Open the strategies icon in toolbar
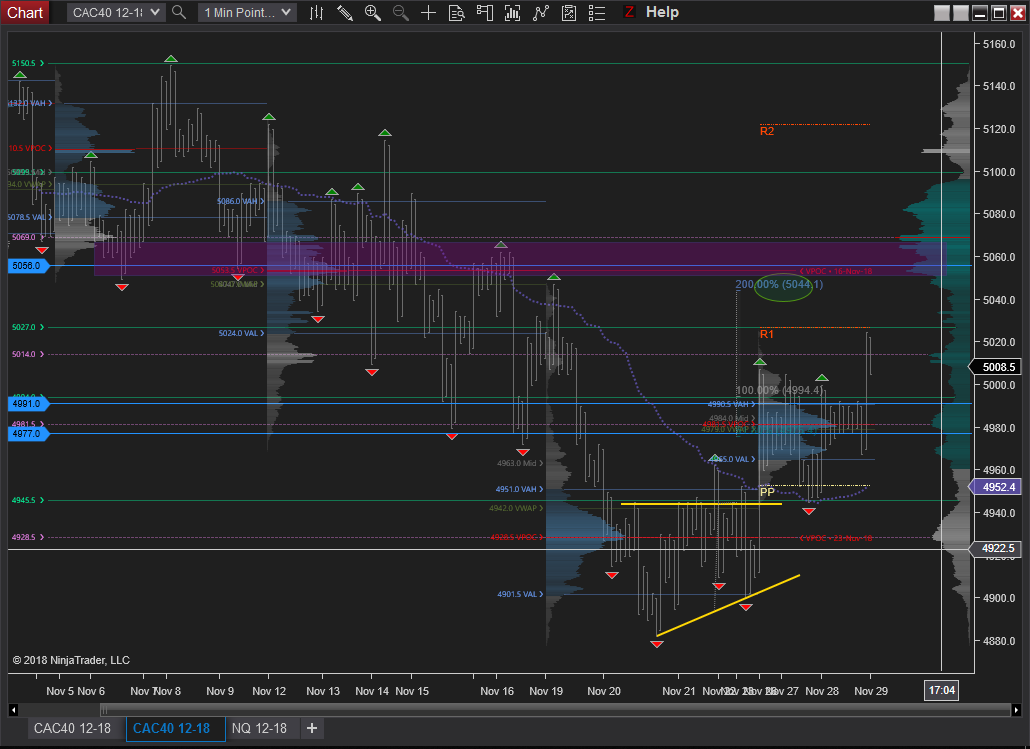1030x749 pixels. click(569, 12)
